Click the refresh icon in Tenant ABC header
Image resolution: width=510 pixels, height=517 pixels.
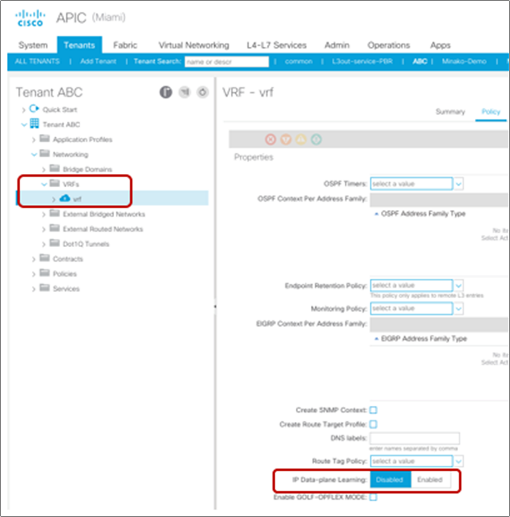tap(203, 92)
